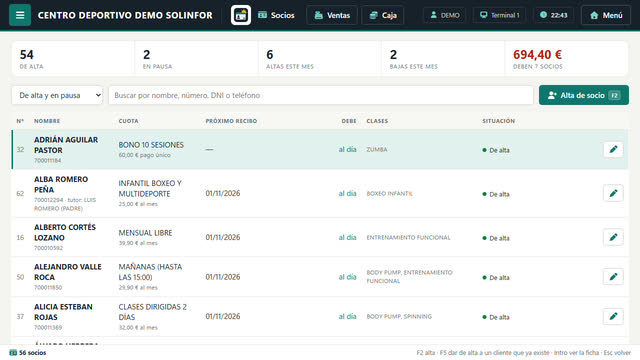Open the Caja section
This screenshot has width=640, height=360.
point(383,15)
